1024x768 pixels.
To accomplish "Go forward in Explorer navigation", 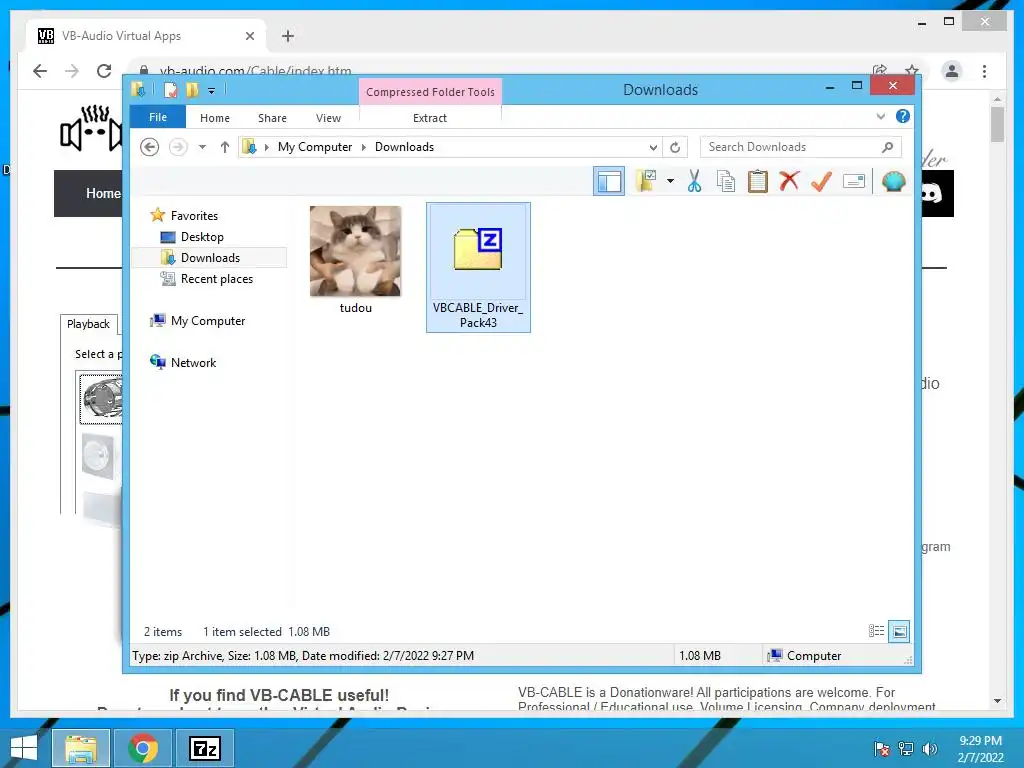I will 178,147.
